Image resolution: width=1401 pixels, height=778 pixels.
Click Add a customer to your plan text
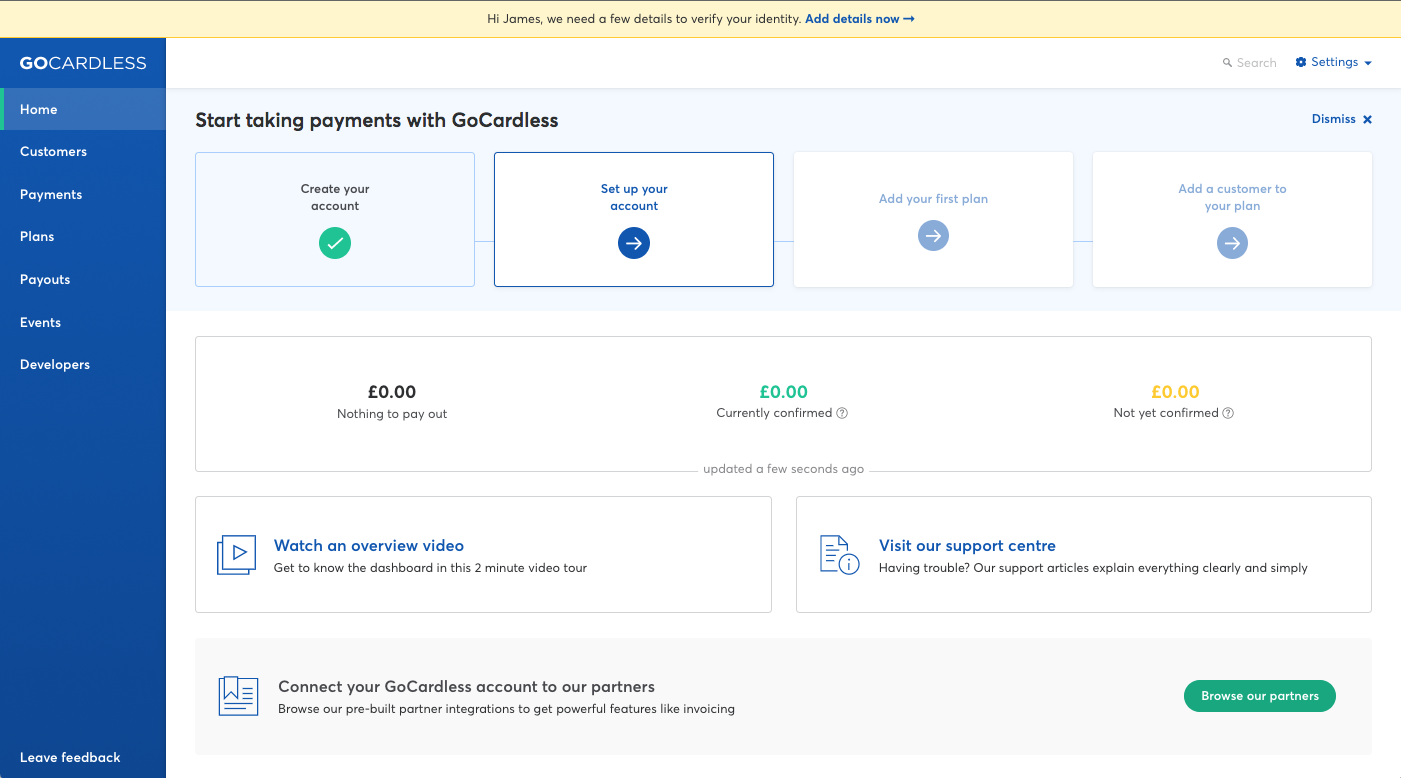[x=1232, y=197]
